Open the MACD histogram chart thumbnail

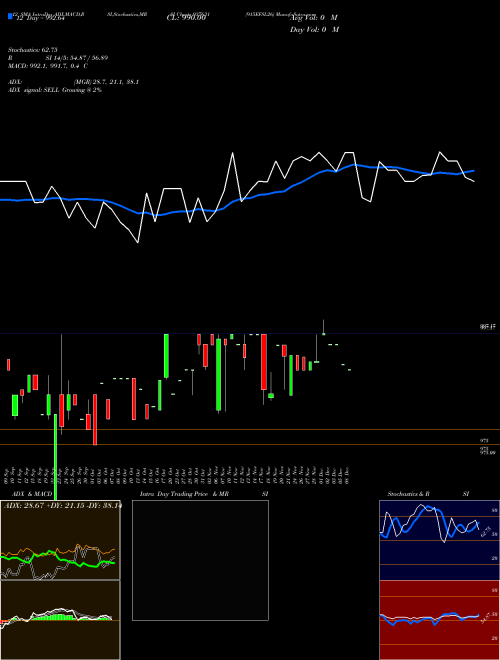(x=60, y=620)
